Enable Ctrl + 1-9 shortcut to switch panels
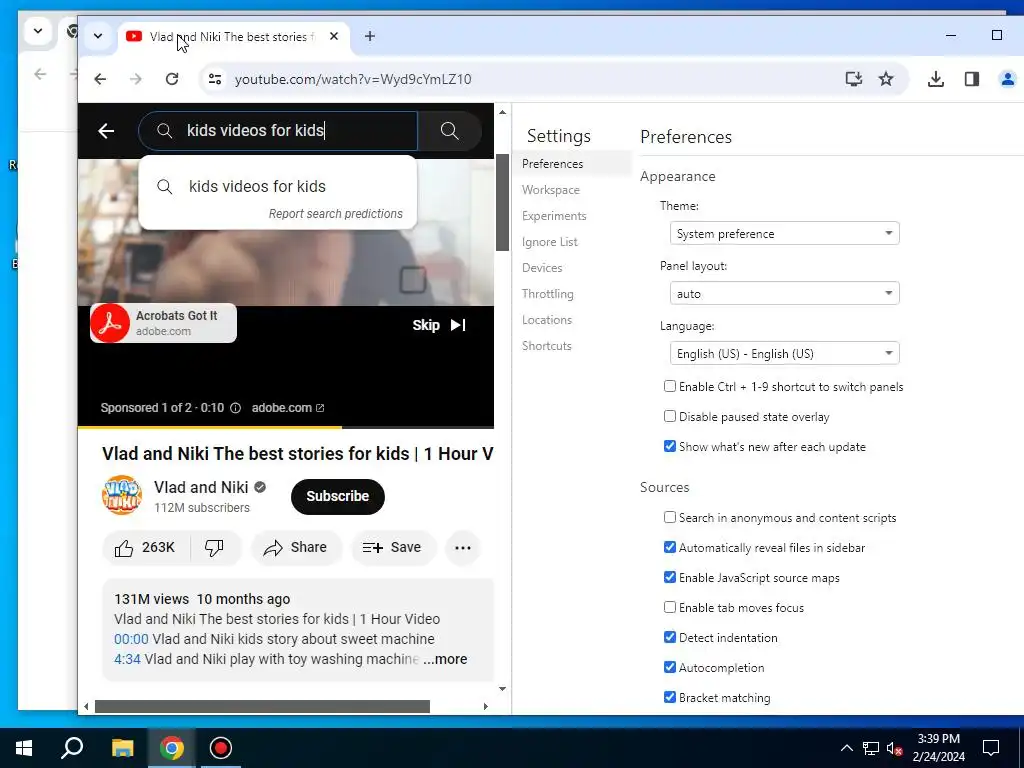1024x768 pixels. pos(669,386)
